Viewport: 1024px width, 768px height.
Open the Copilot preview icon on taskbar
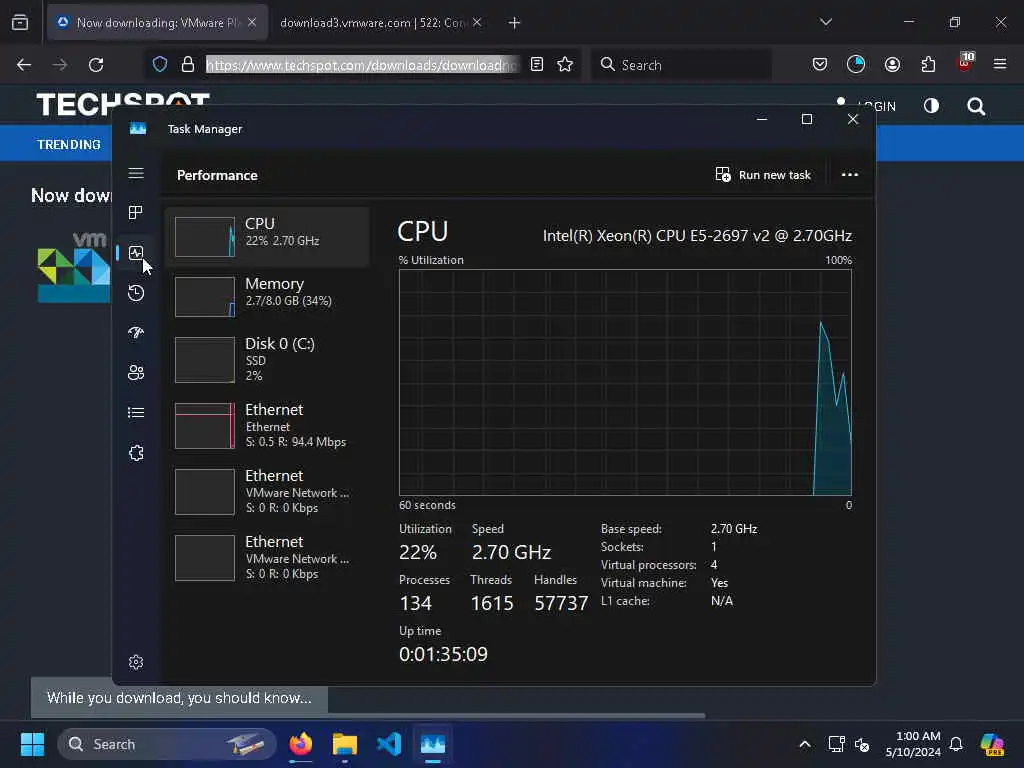(x=992, y=744)
